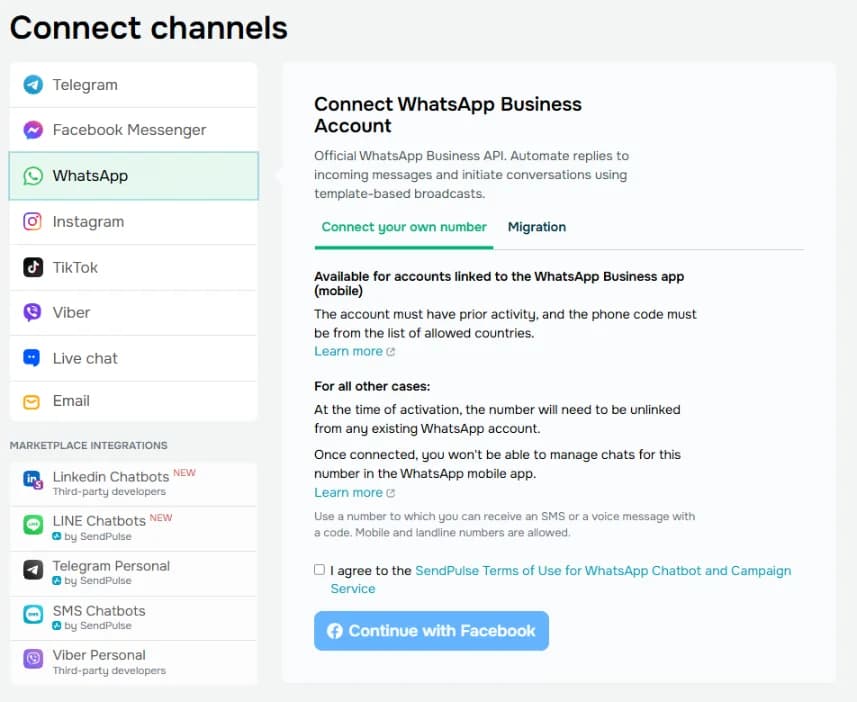
Task: Click the Telegram channel icon
Action: pos(33,85)
